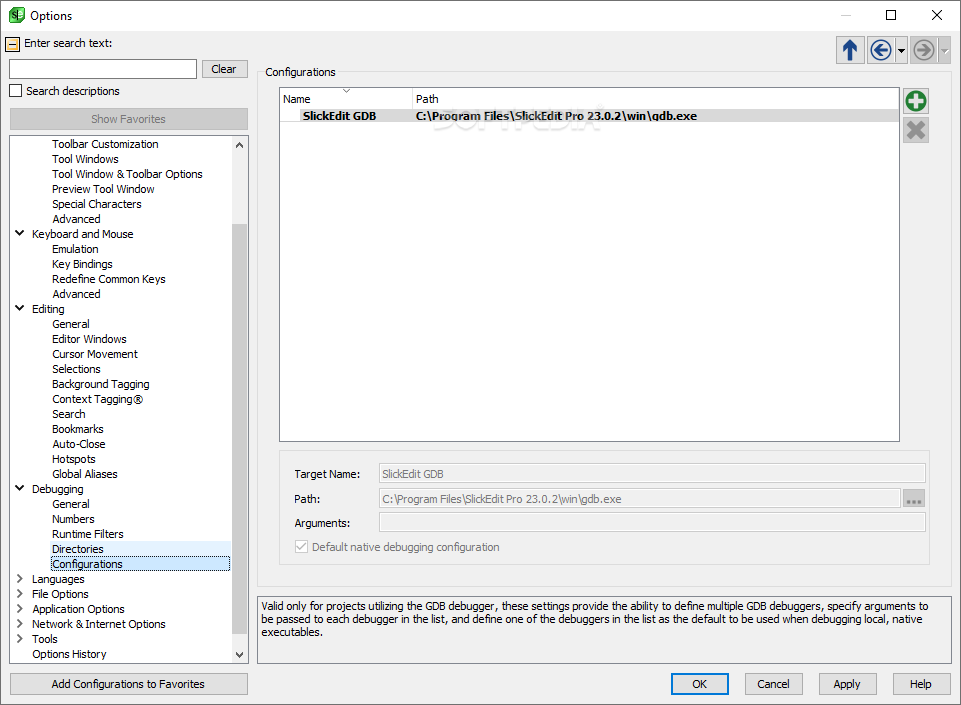
Task: Open Background Tagging options
Action: click(x=101, y=384)
